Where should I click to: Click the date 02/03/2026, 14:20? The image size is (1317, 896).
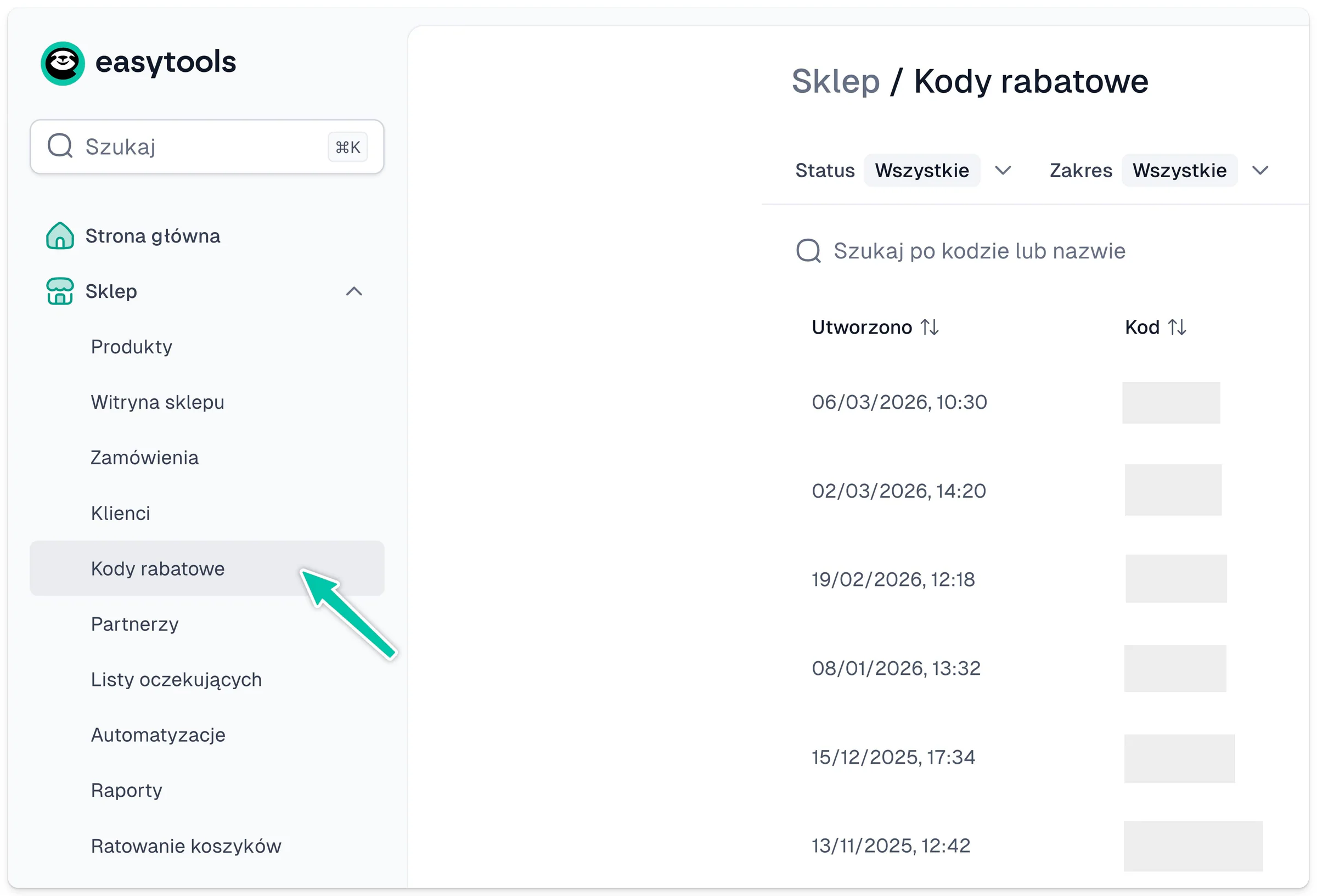click(x=899, y=491)
